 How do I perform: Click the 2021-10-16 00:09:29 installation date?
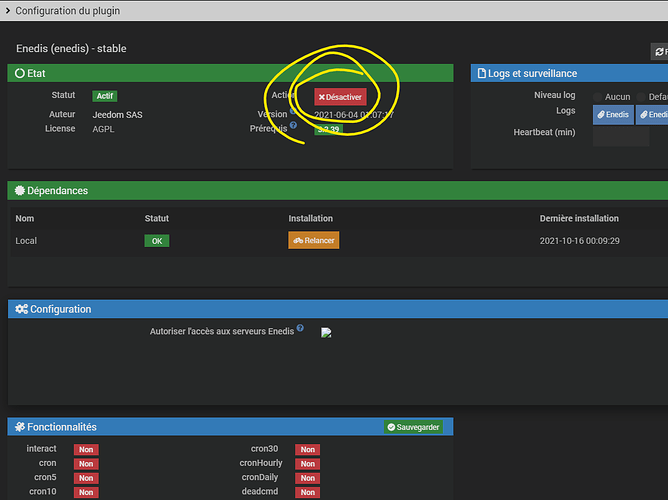[579, 241]
